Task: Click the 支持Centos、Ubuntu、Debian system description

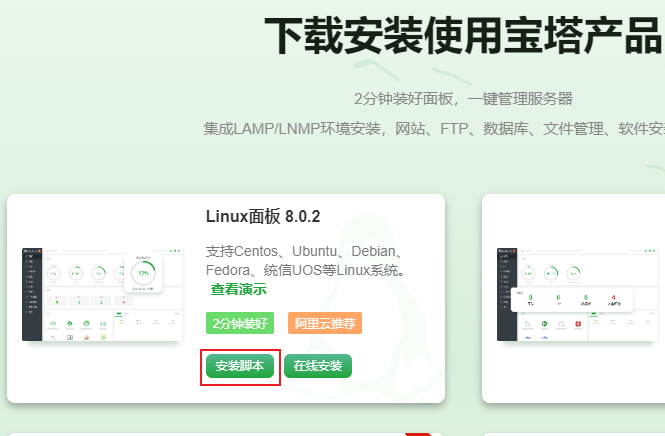Action: click(305, 261)
